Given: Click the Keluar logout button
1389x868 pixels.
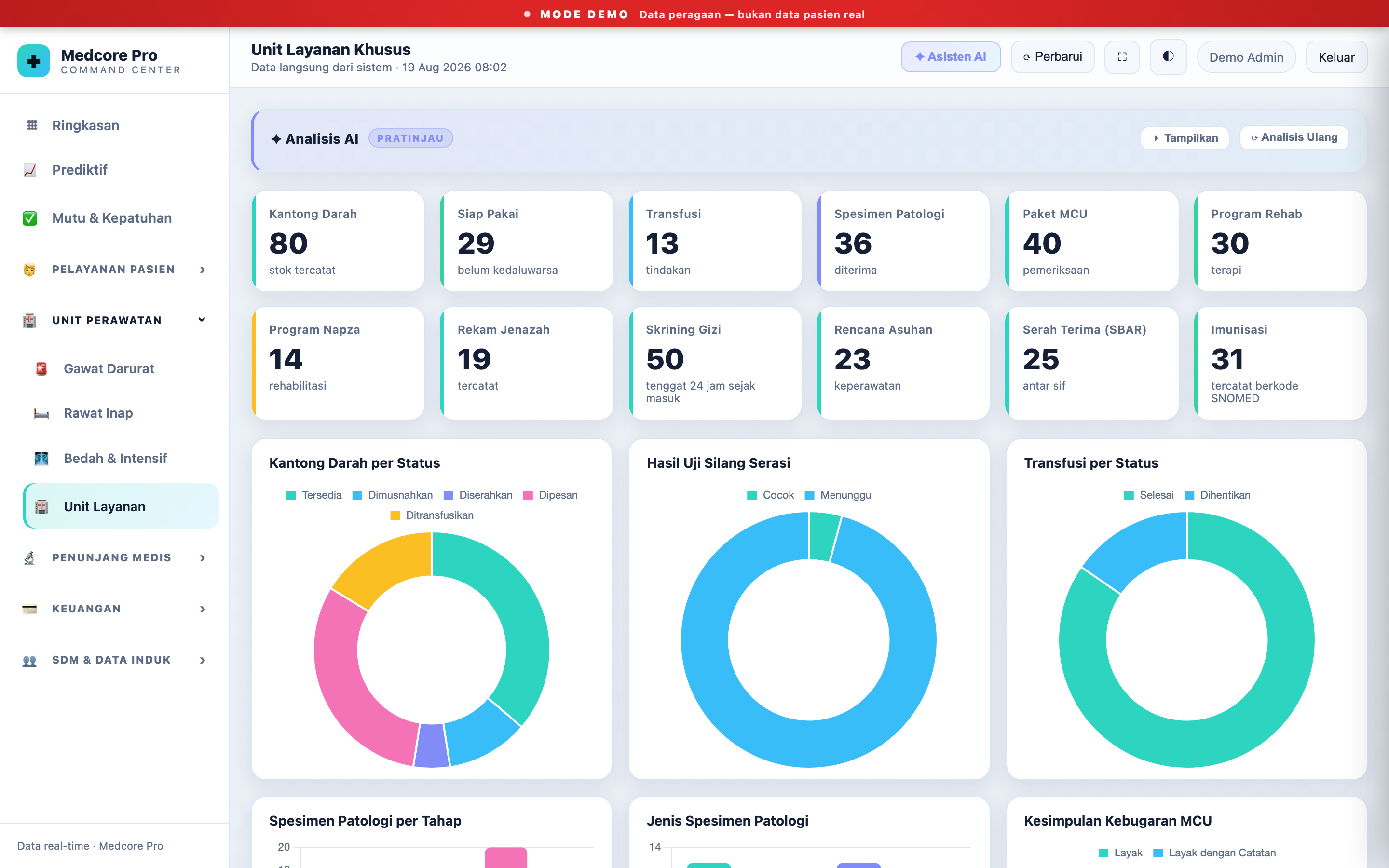Looking at the screenshot, I should click(1336, 57).
